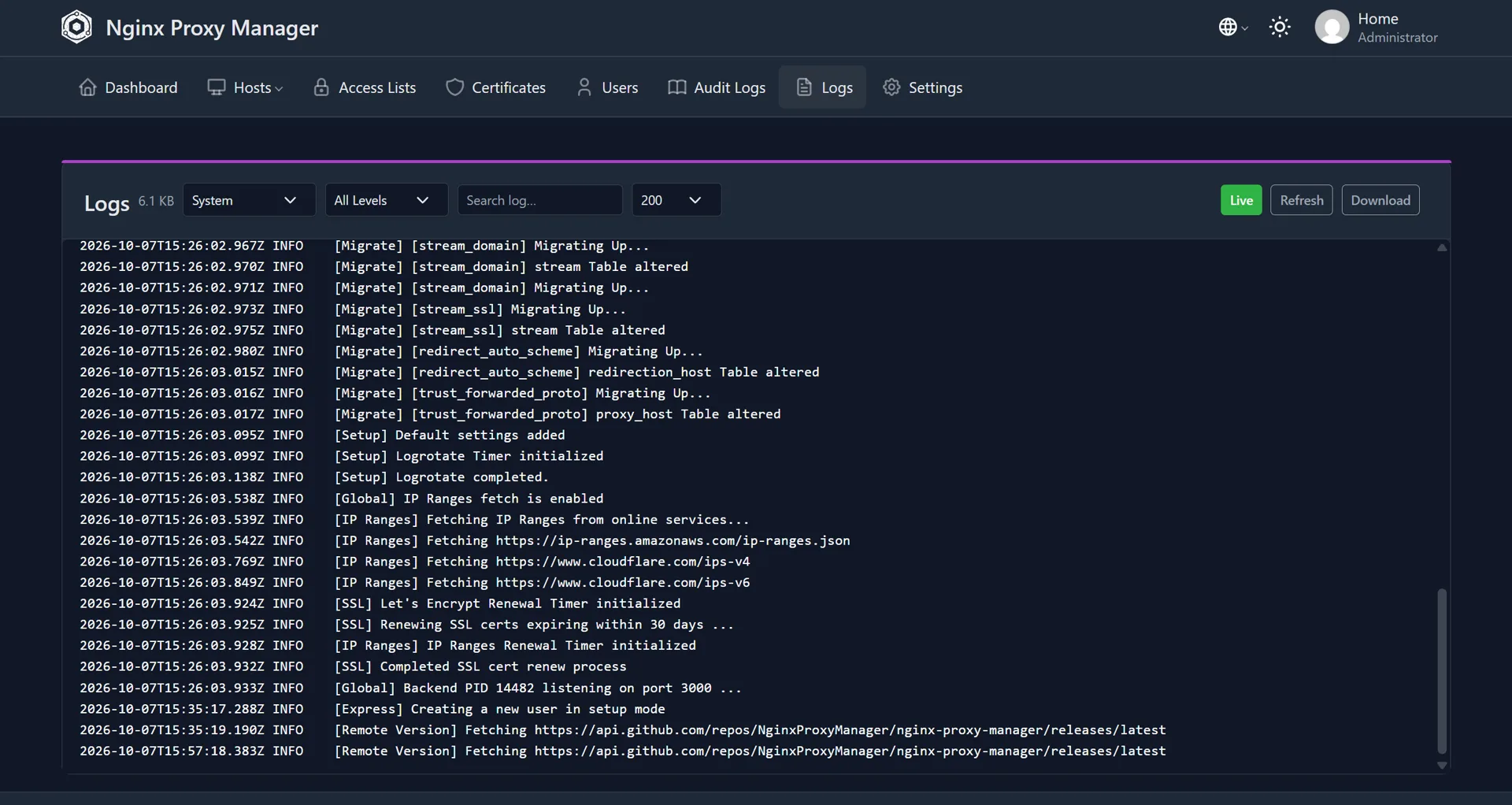
Task: Click the Audit Logs book icon
Action: [x=676, y=87]
